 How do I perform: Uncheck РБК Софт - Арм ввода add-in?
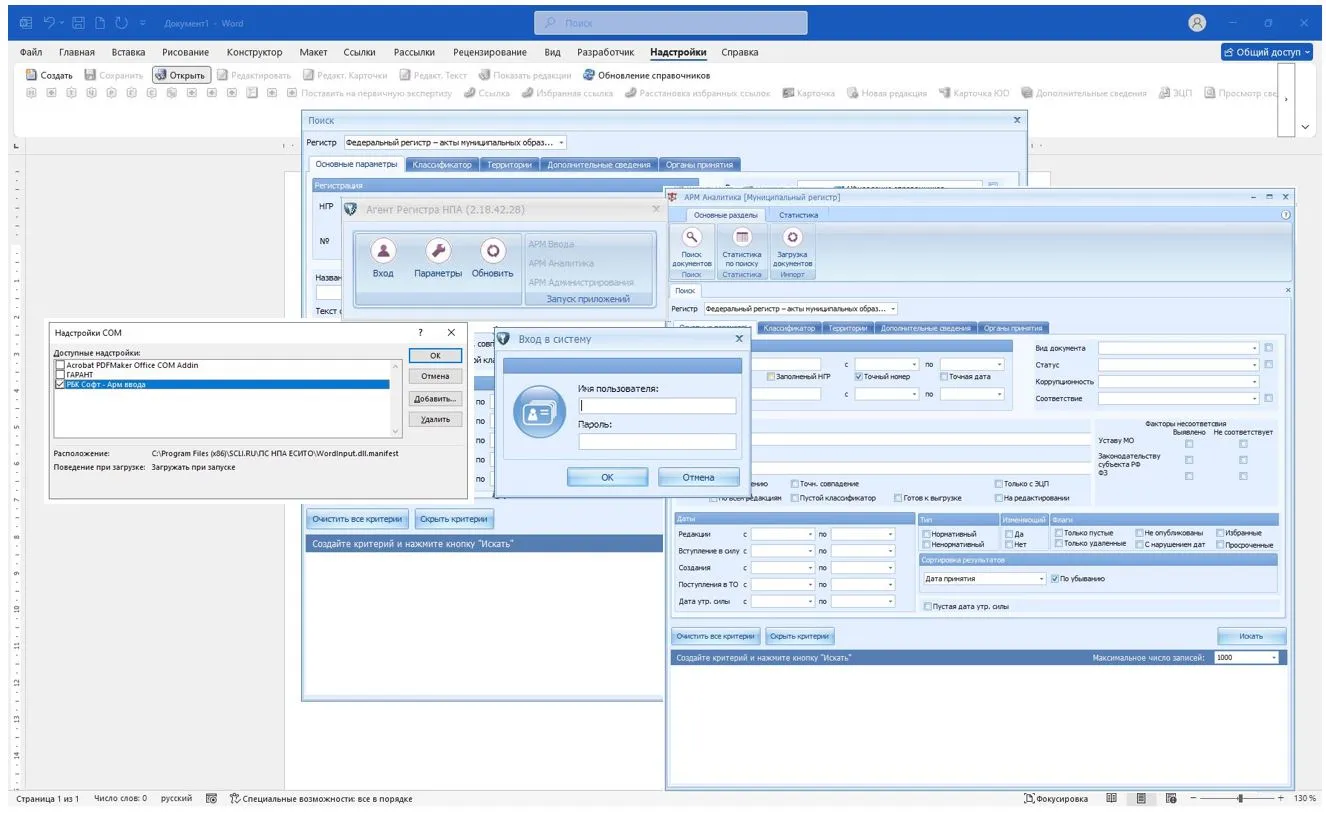pyautogui.click(x=61, y=384)
